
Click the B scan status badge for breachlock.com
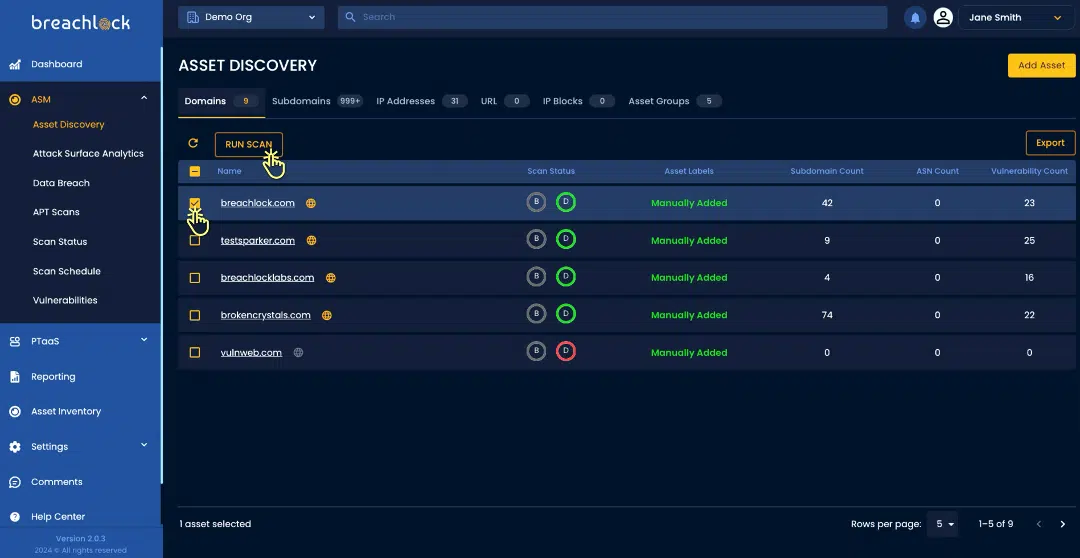pos(536,202)
